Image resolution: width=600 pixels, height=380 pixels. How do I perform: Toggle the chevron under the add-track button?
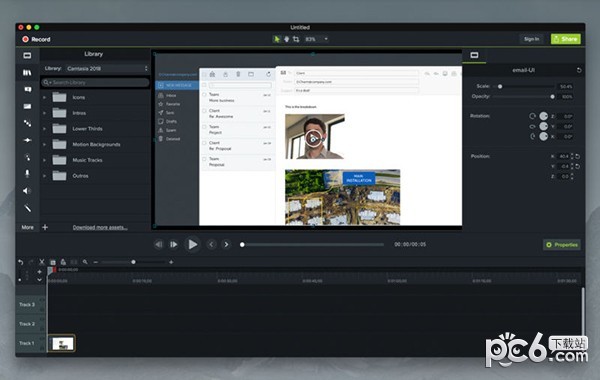pos(39,280)
